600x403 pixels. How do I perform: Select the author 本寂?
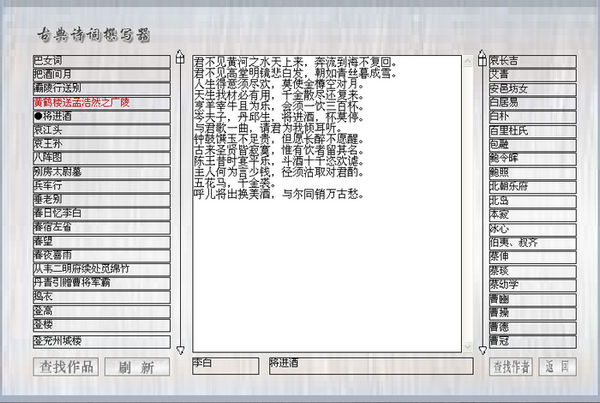point(533,215)
